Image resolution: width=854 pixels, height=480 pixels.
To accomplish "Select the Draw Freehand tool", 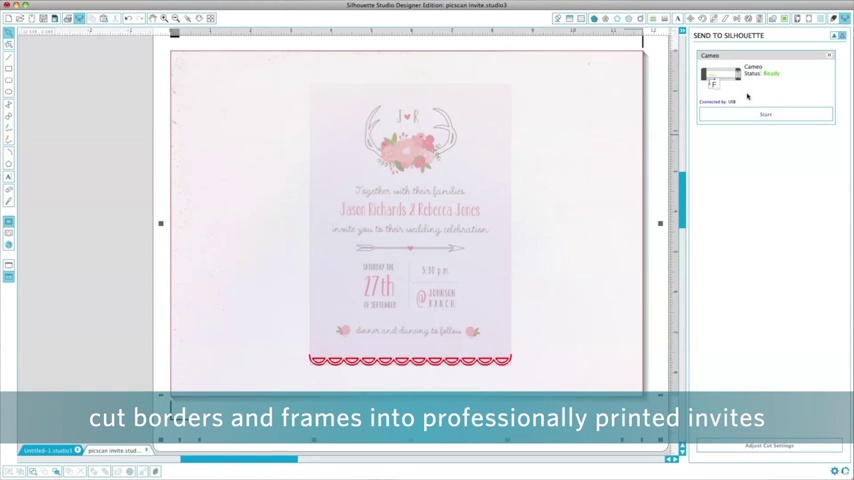I will pos(9,128).
